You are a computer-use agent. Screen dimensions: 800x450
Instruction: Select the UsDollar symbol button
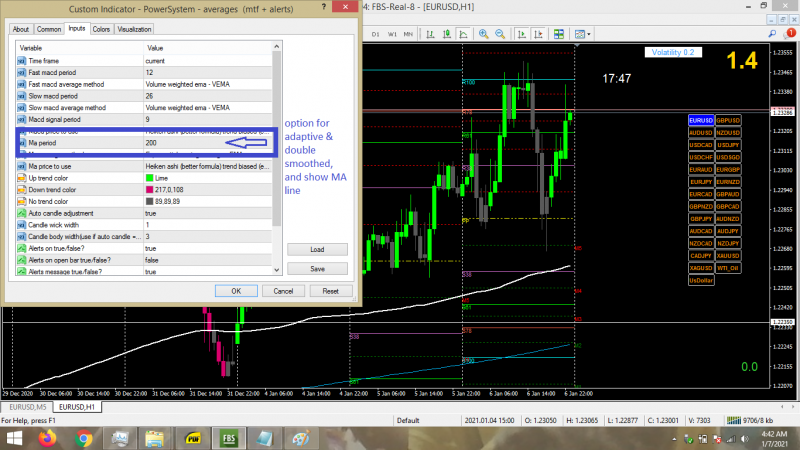[701, 280]
